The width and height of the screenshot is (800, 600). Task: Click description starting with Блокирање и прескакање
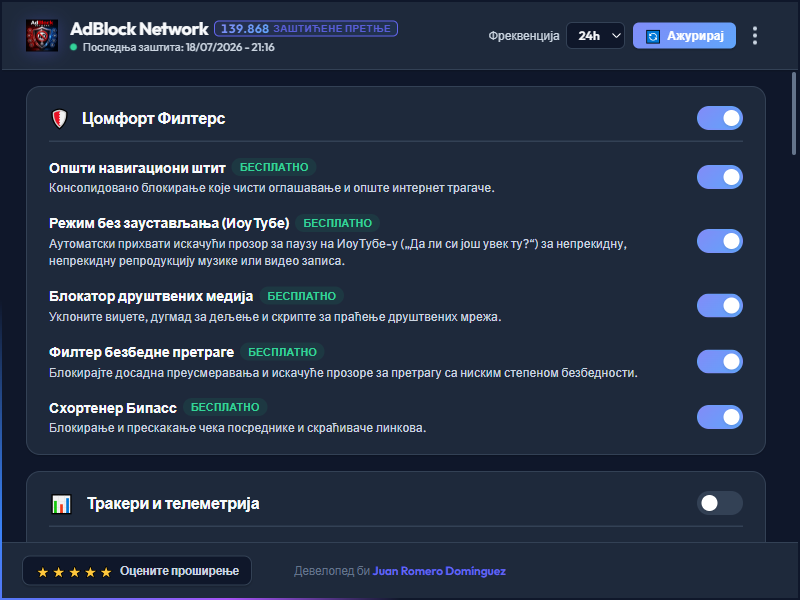click(238, 428)
